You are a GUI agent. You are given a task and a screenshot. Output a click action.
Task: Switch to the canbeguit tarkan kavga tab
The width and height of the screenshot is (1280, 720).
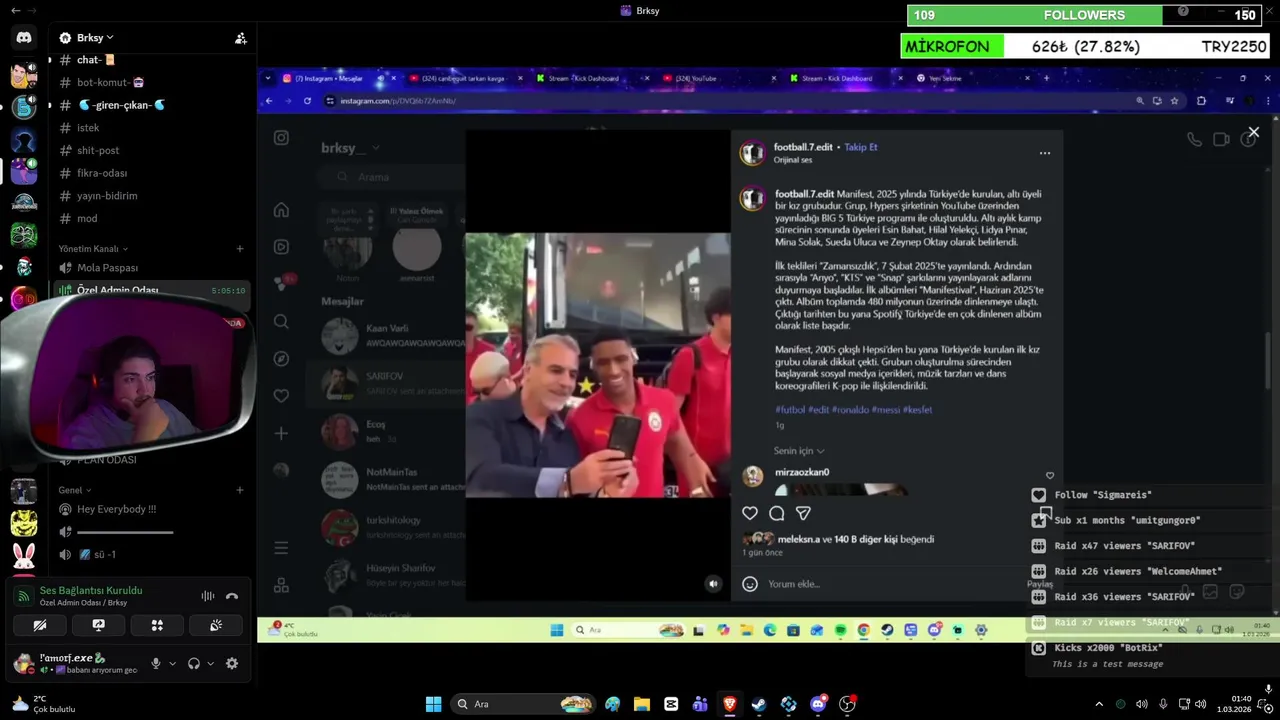463,78
